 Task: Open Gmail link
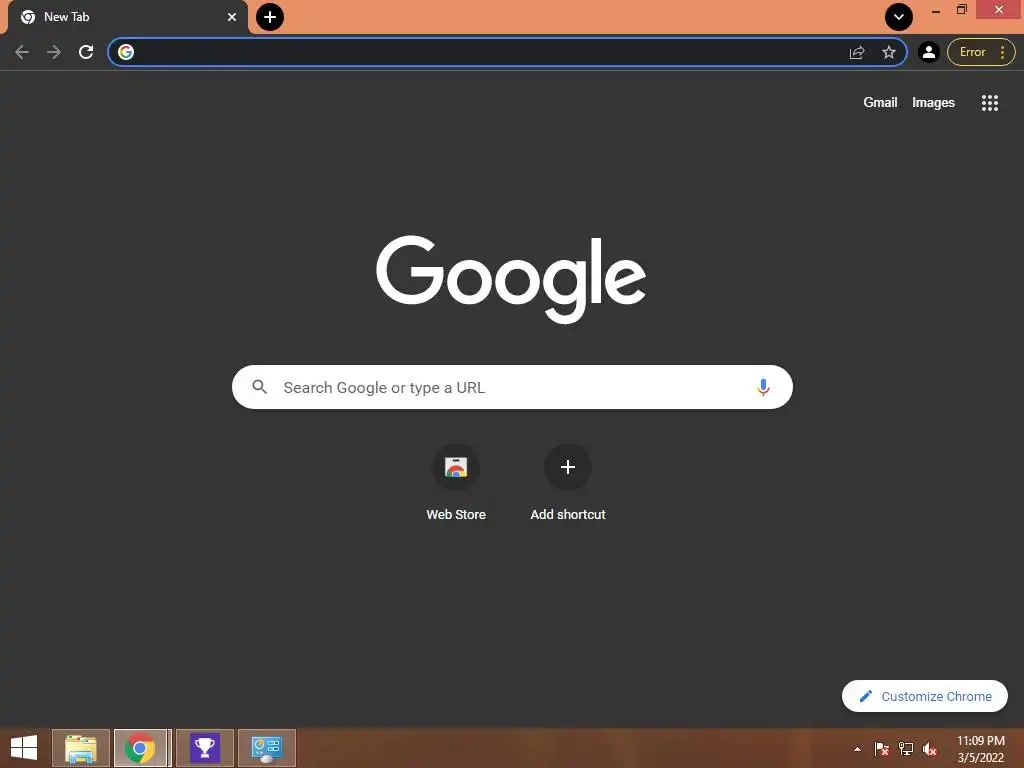click(x=880, y=103)
